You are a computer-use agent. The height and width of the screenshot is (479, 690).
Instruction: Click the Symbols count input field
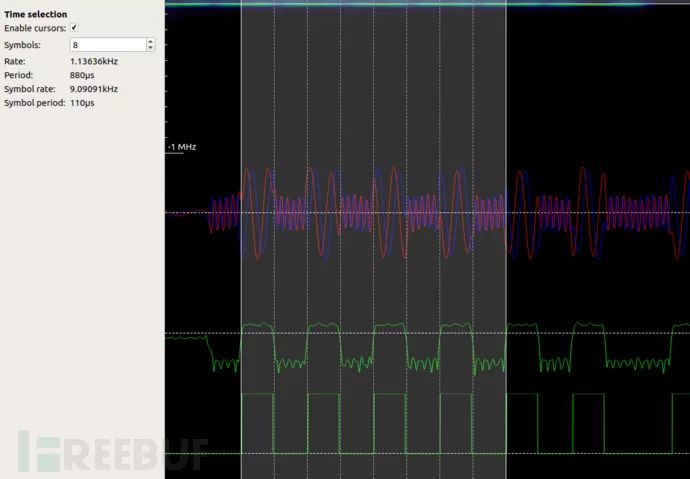pyautogui.click(x=106, y=45)
